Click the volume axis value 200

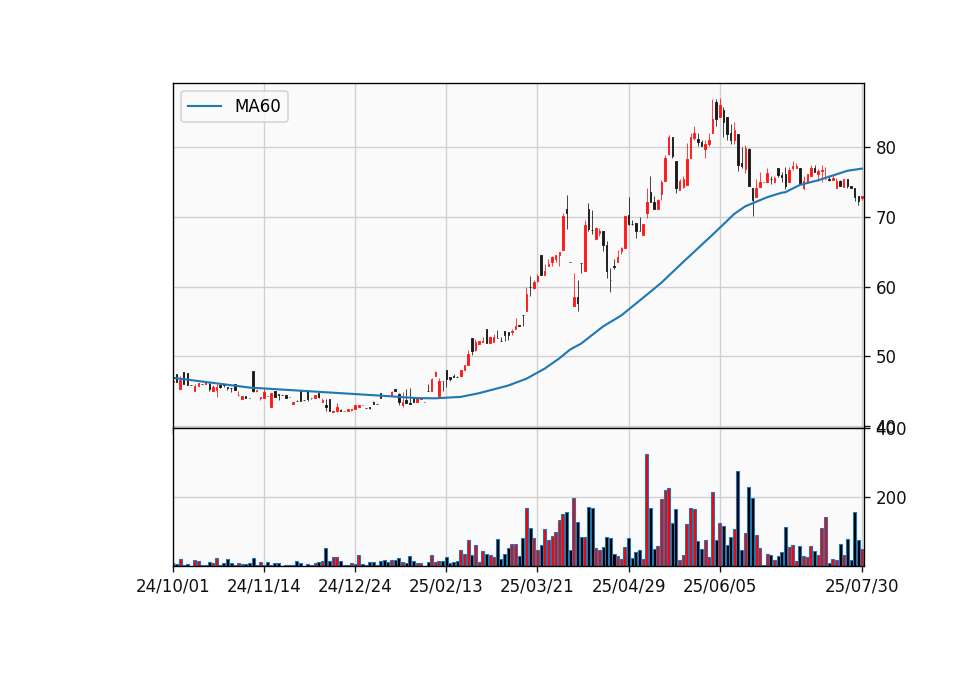point(891,498)
